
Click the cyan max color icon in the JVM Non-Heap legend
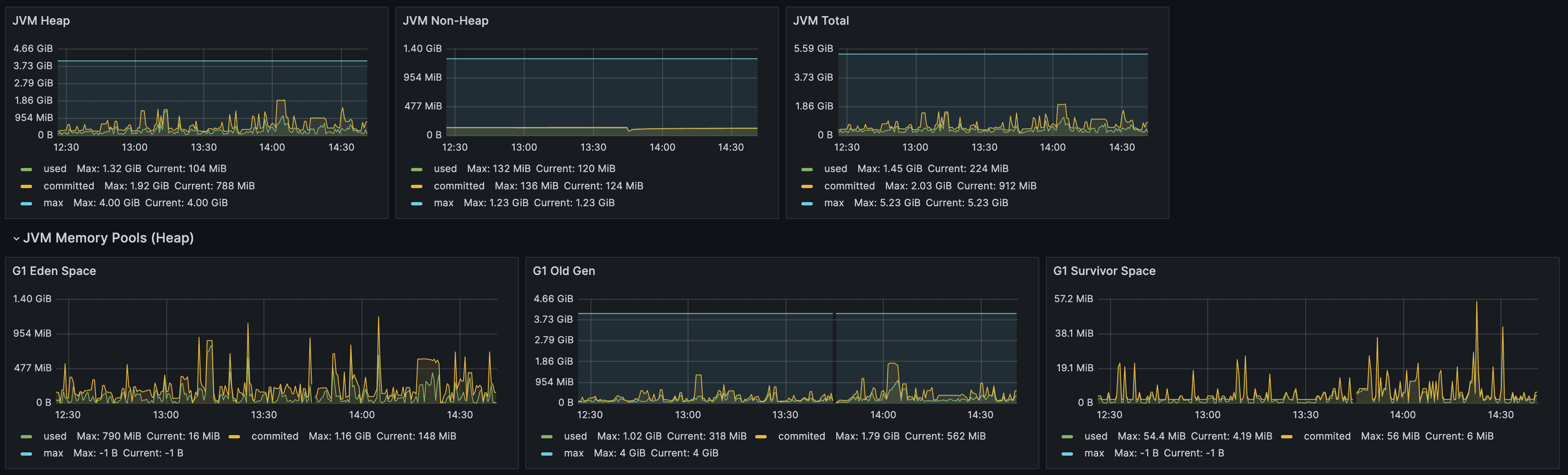coord(416,204)
